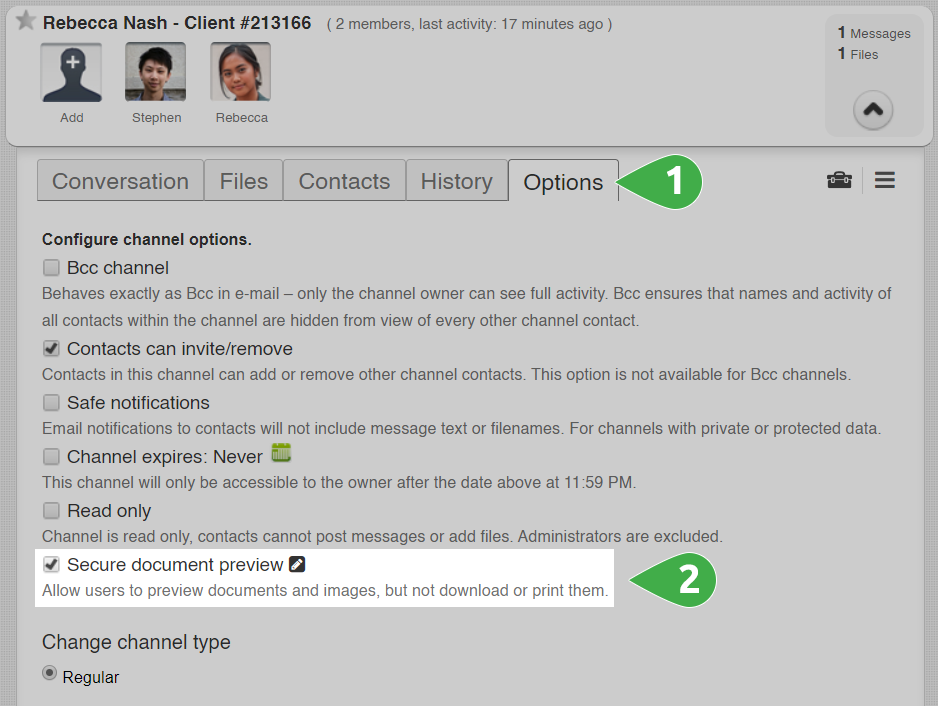The image size is (938, 706).
Task: Edit the Secure document preview settings via pencil icon
Action: point(296,564)
